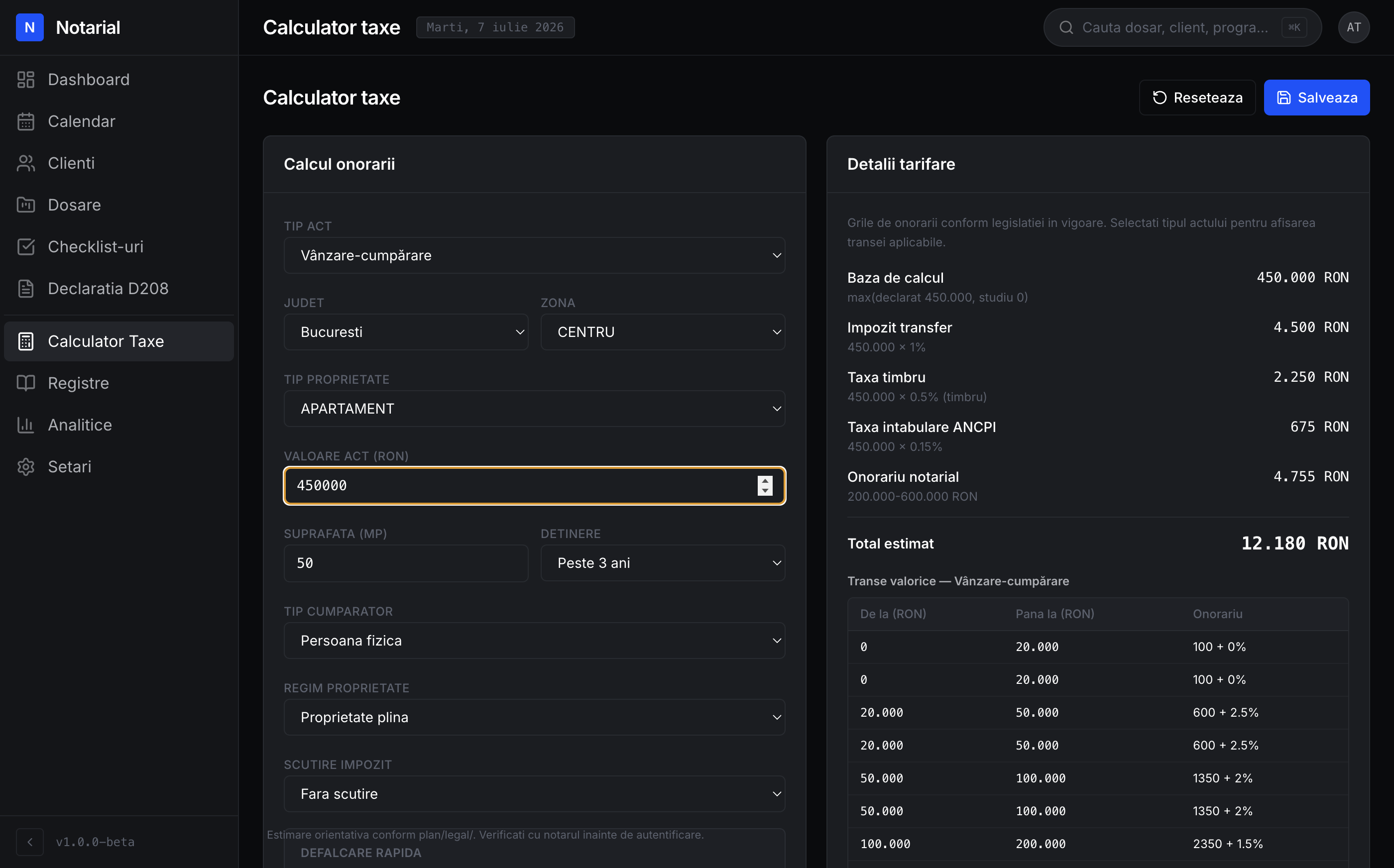Open the AT user avatar
This screenshot has width=1394, height=868.
(x=1354, y=27)
